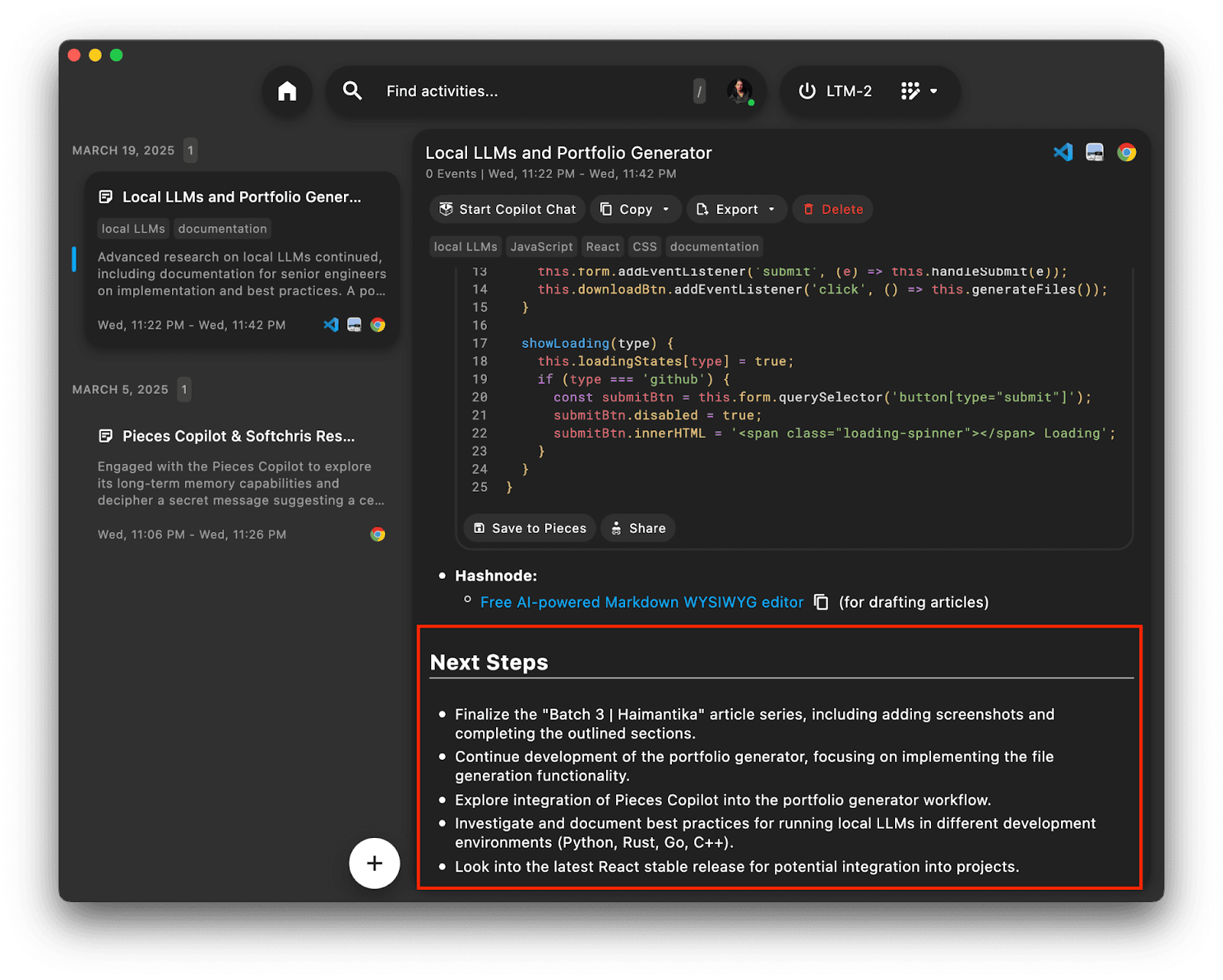Open the Copy dropdown menu

pyautogui.click(x=636, y=209)
